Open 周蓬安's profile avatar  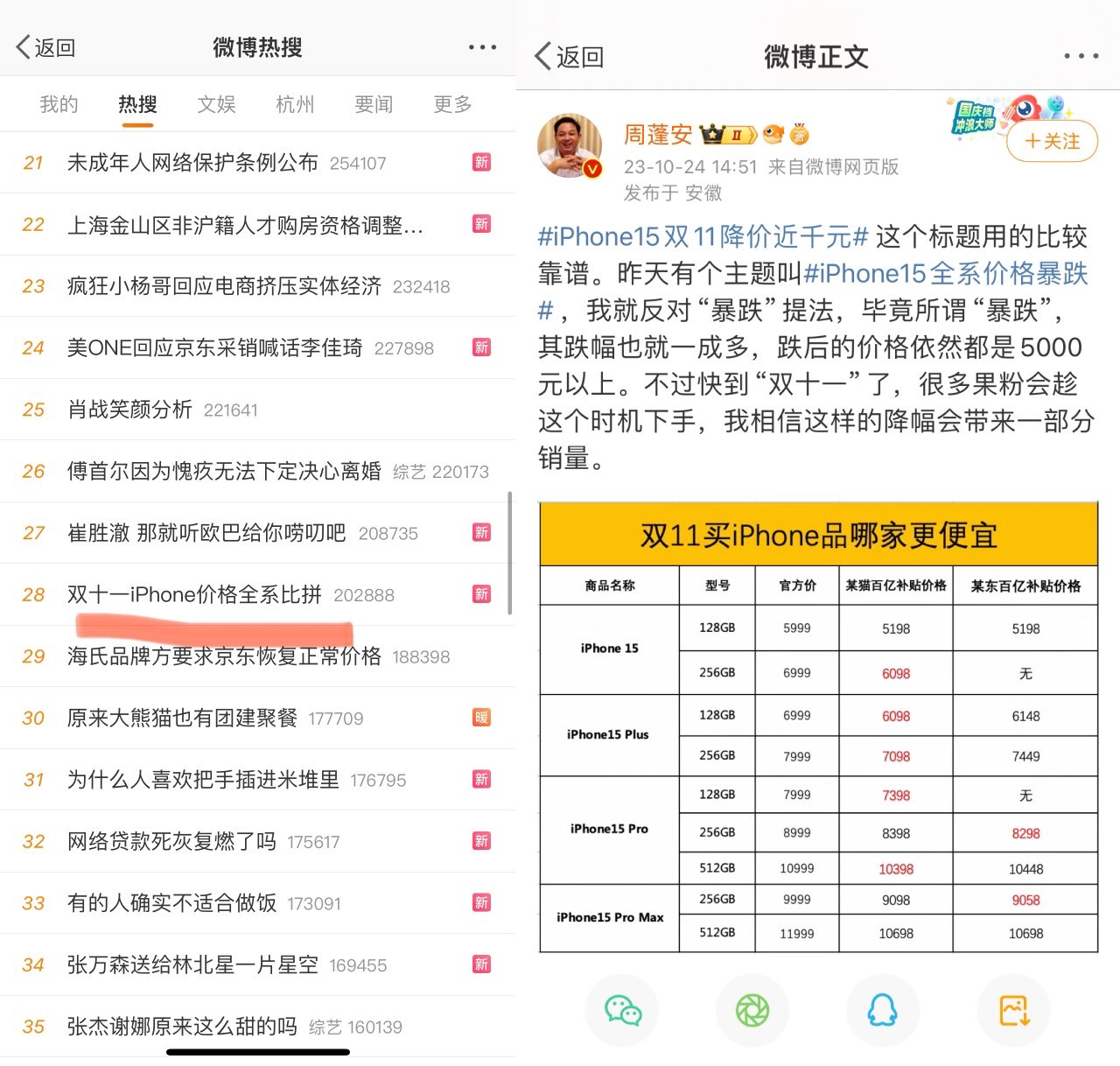tap(570, 145)
